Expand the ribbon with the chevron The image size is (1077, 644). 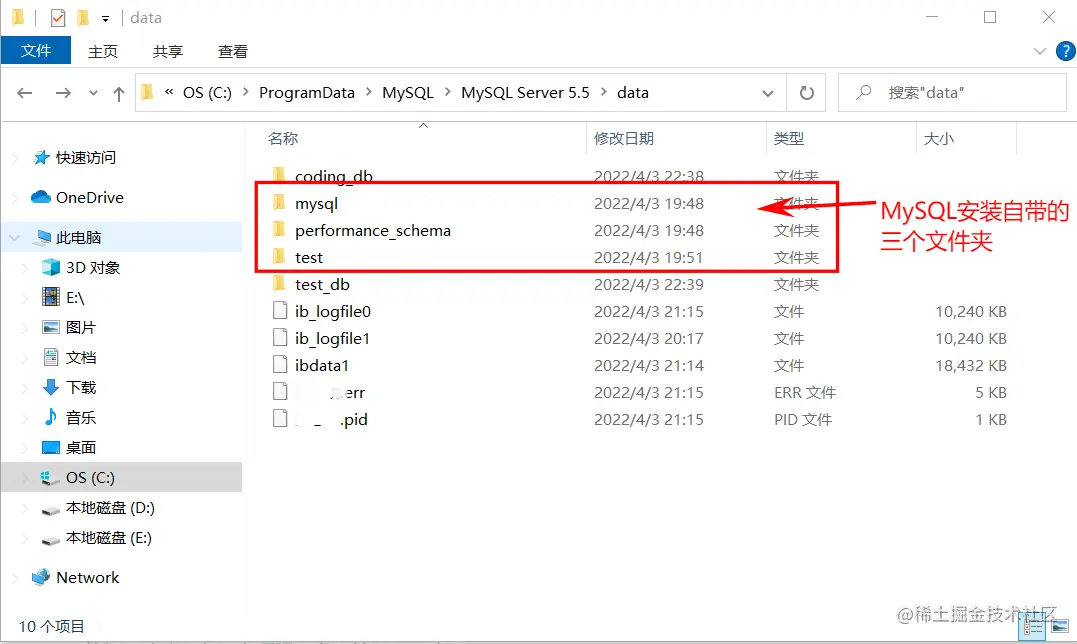tap(1040, 51)
